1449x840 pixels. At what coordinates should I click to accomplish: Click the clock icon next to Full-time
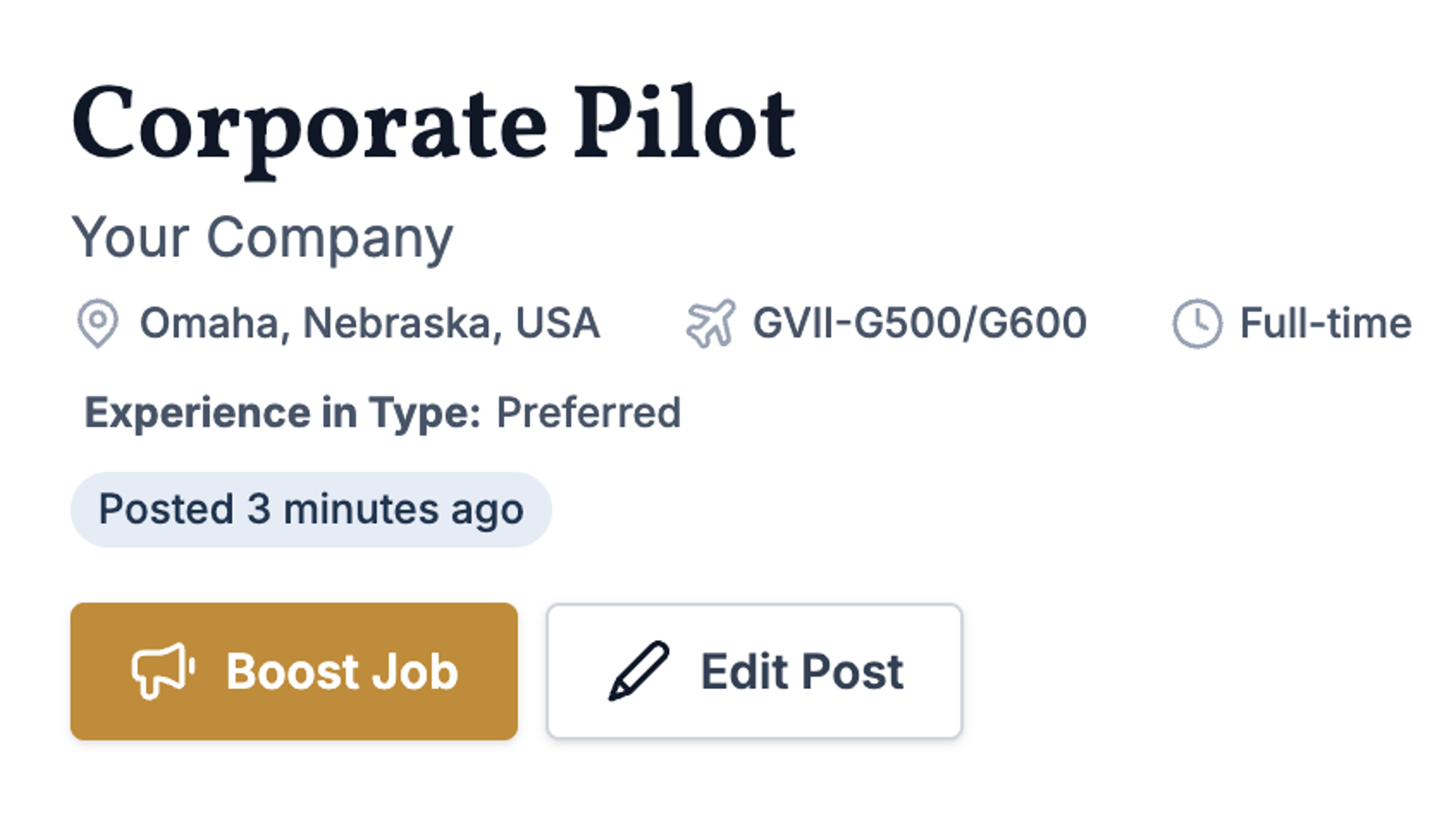point(1197,323)
